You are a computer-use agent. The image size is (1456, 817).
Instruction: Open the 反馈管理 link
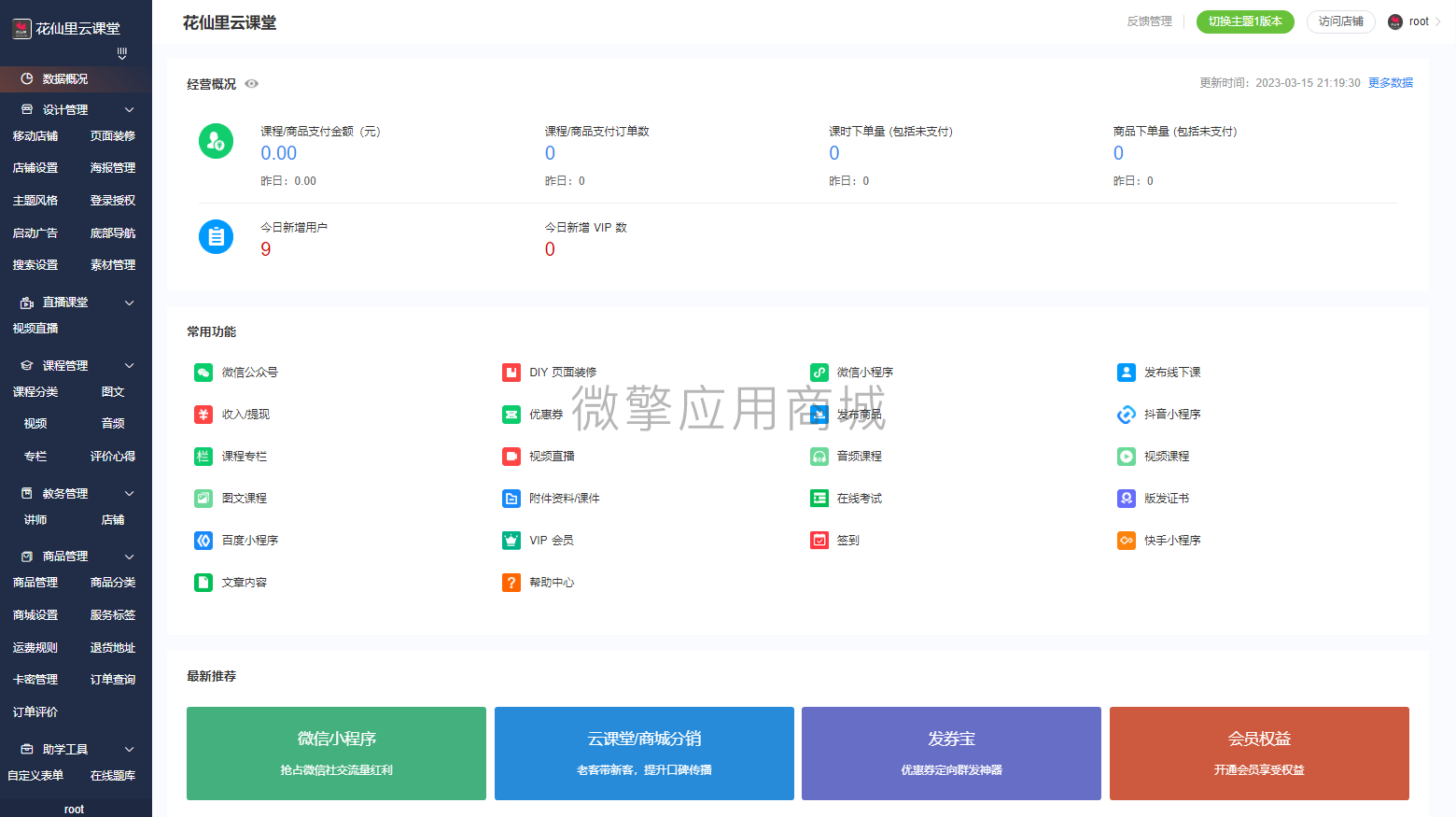(x=1150, y=21)
